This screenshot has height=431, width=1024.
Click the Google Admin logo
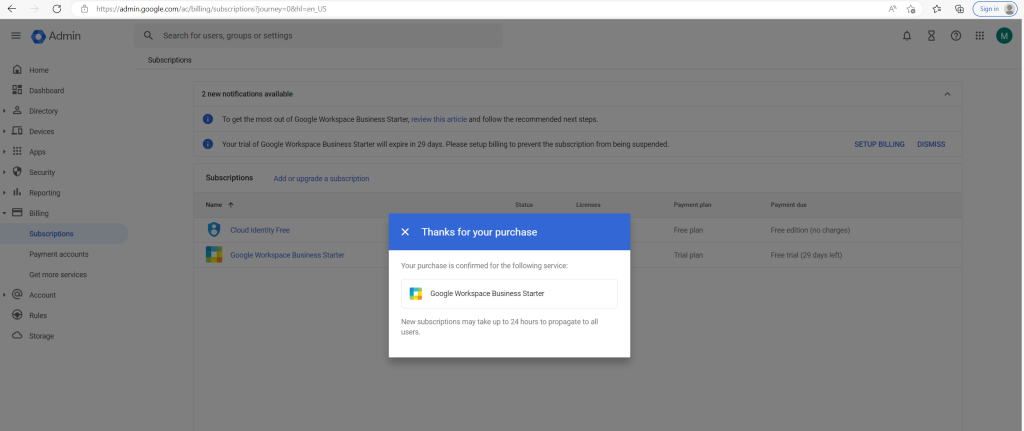56,36
